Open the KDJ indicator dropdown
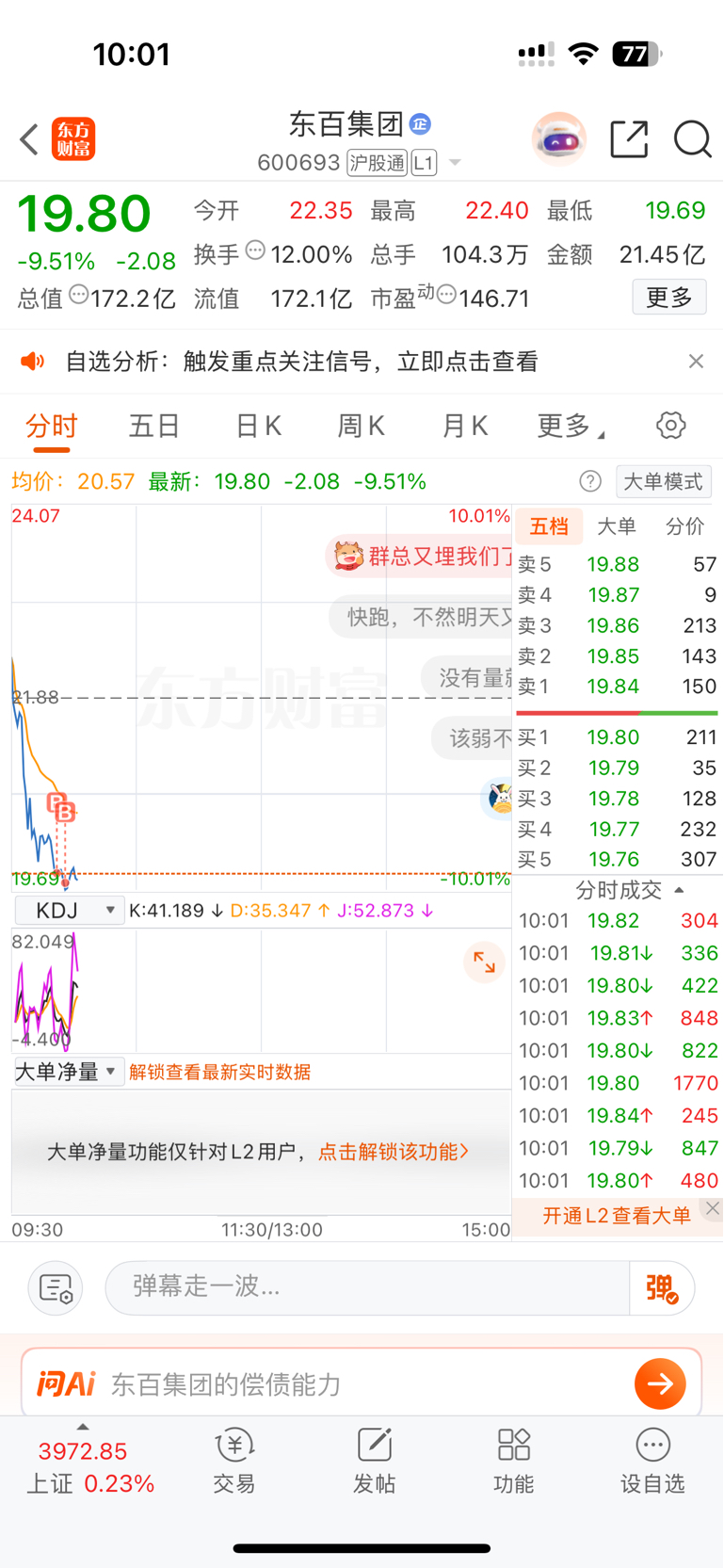This screenshot has width=724, height=1568. (x=70, y=911)
